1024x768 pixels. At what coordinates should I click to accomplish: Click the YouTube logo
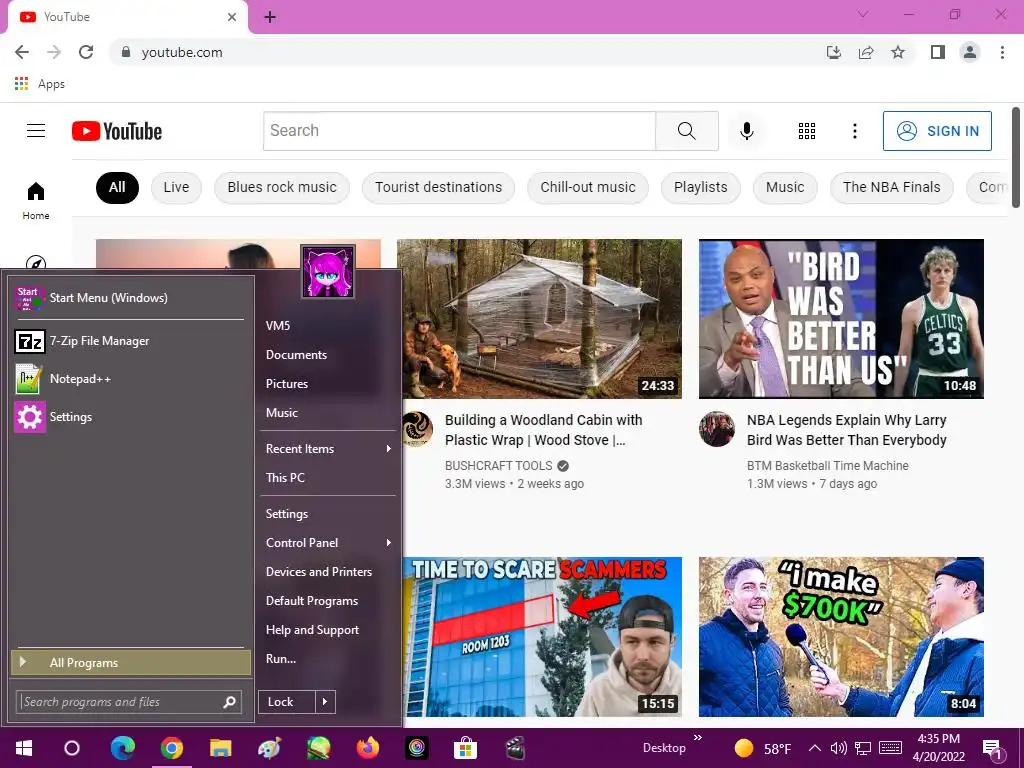pyautogui.click(x=117, y=131)
